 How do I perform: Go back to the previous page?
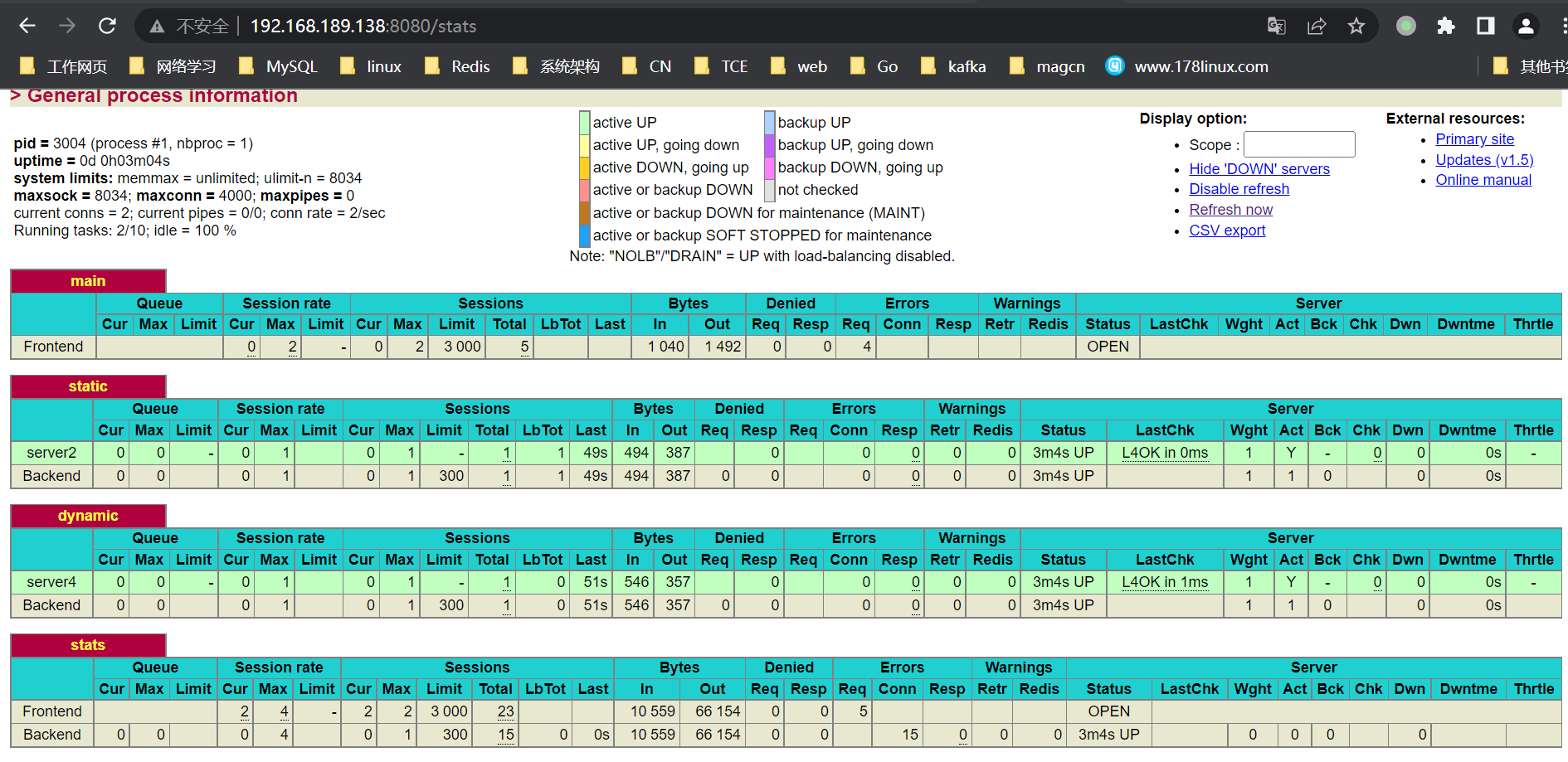point(27,26)
